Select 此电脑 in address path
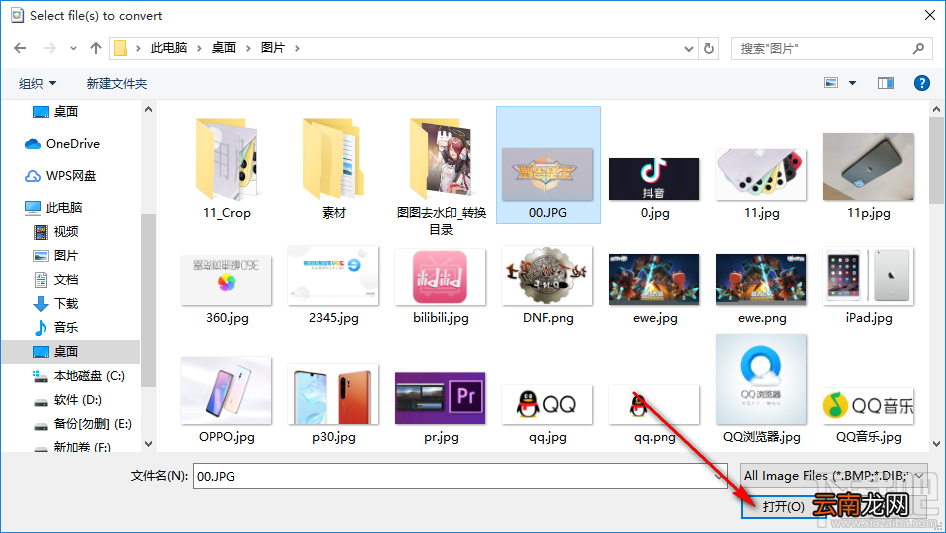 click(x=169, y=48)
